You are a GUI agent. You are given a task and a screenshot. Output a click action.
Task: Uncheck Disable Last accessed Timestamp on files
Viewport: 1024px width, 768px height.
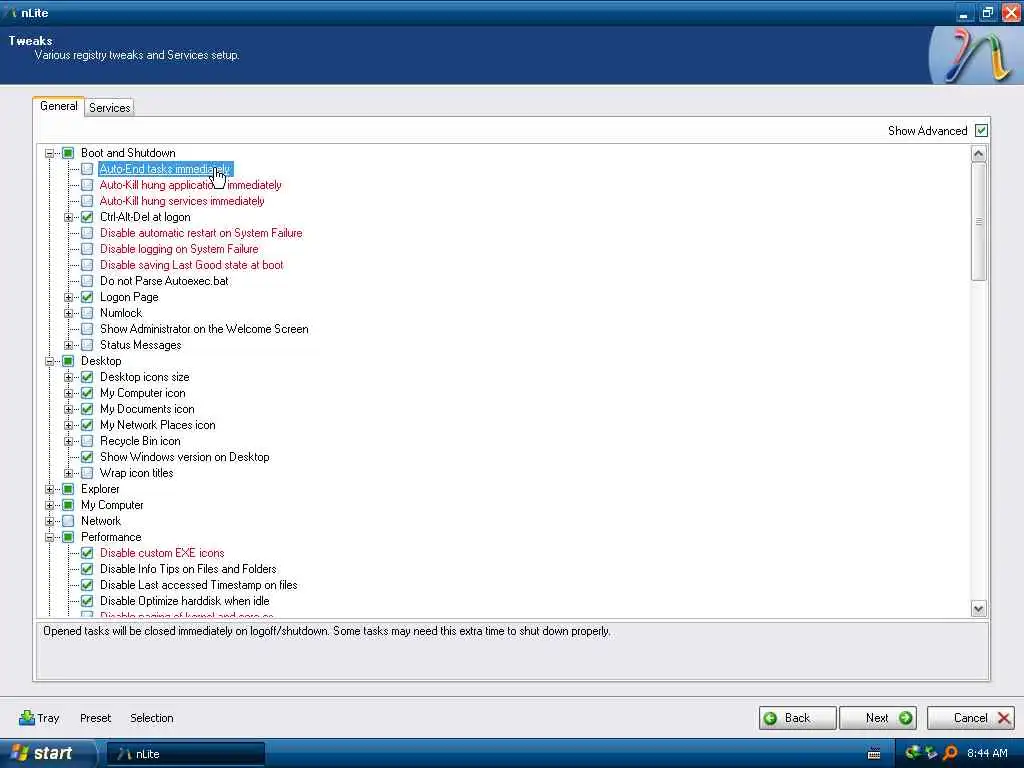click(87, 585)
